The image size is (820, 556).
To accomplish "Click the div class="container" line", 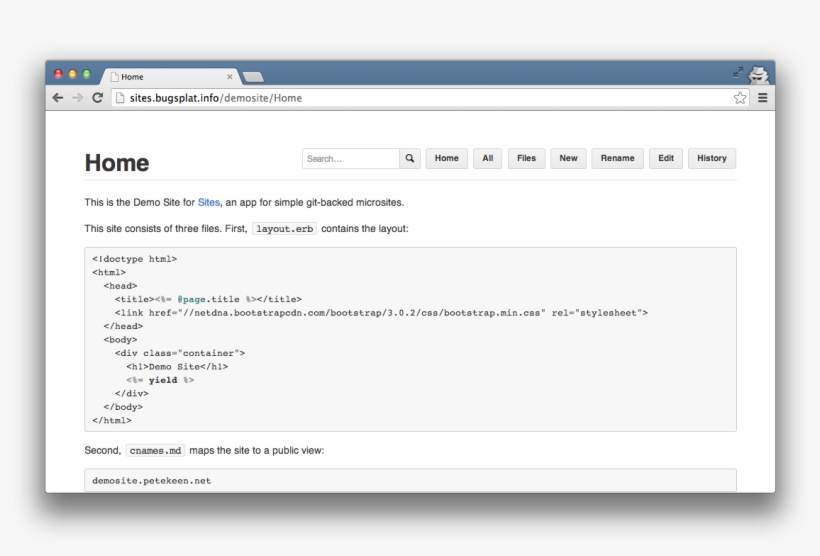I will (180, 353).
